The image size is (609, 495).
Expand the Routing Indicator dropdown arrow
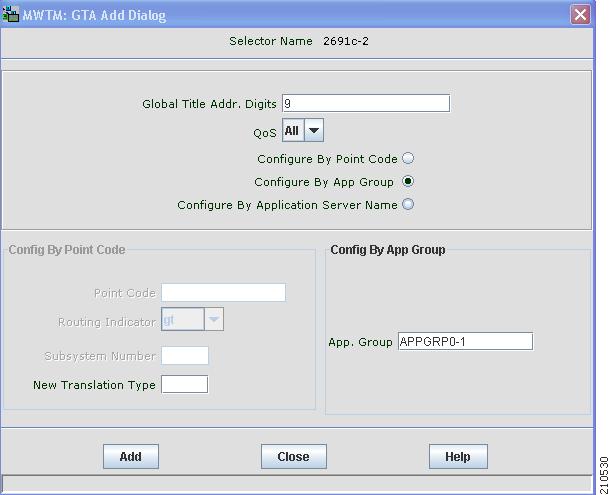pos(214,319)
